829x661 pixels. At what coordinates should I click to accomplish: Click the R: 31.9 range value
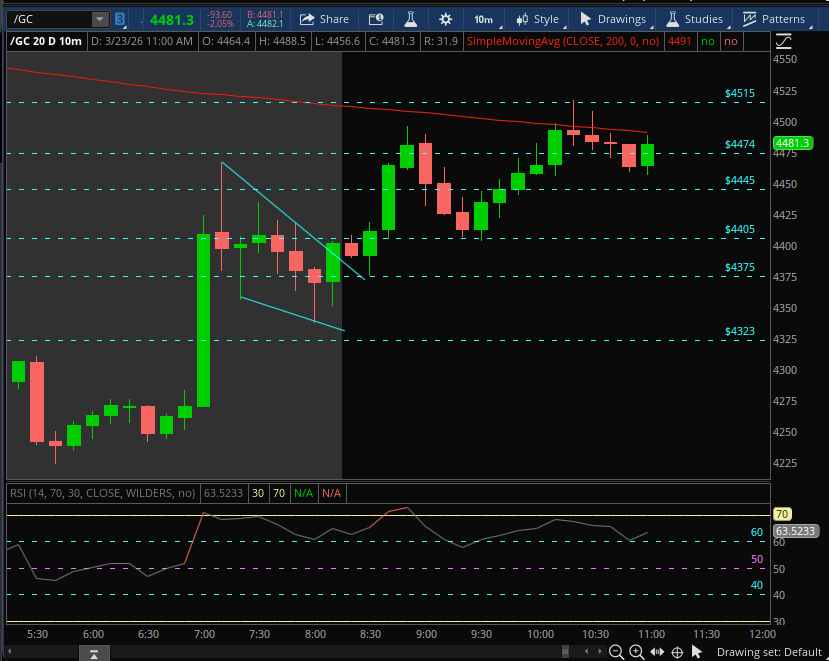point(440,41)
